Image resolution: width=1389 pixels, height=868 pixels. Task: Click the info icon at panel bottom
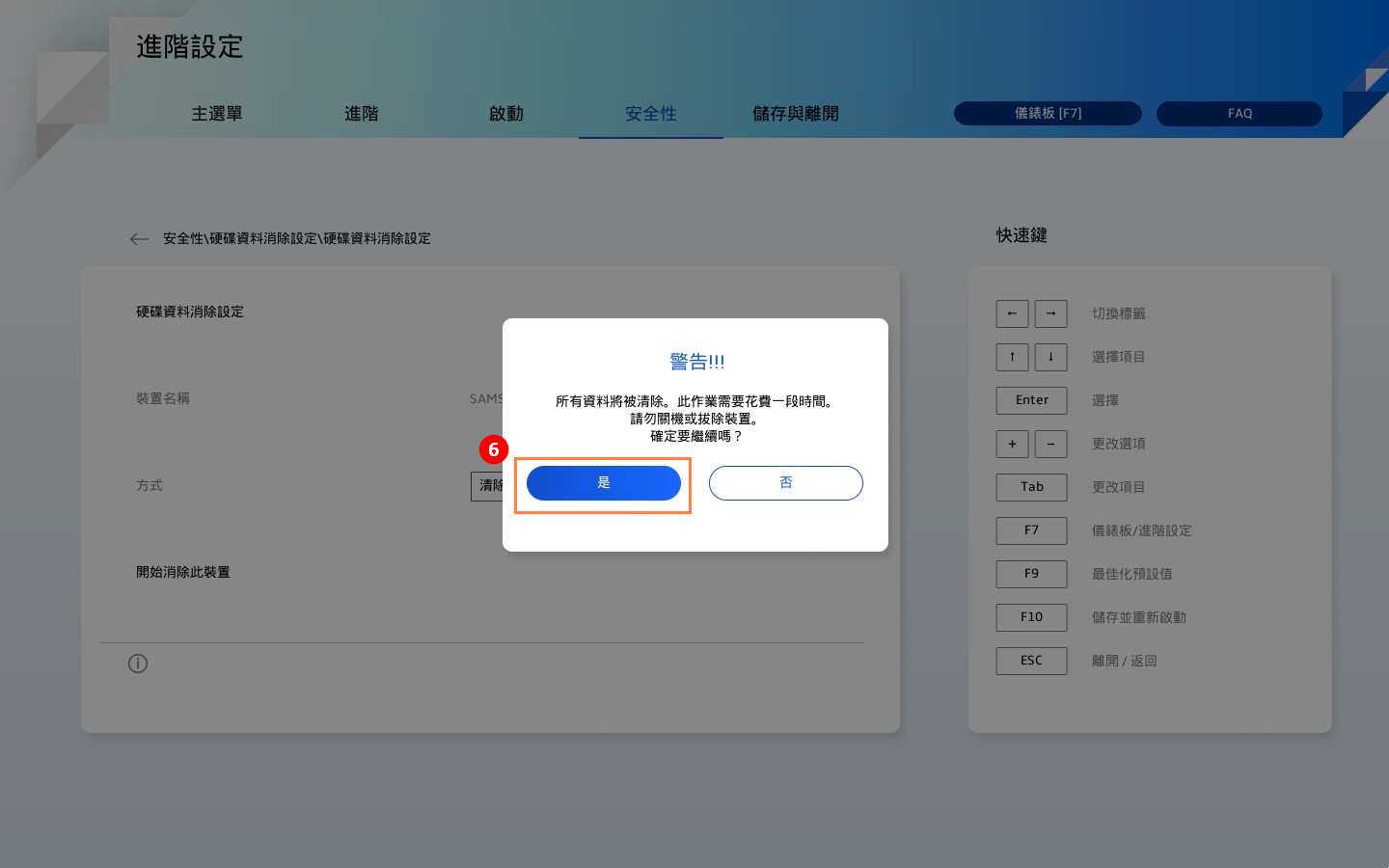(x=138, y=664)
